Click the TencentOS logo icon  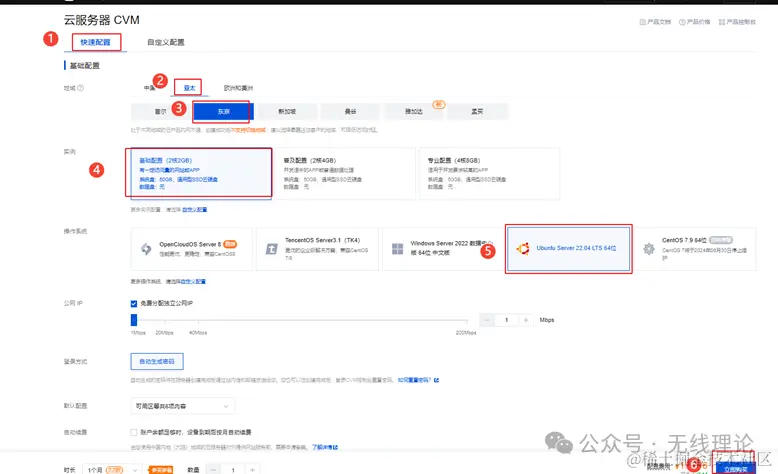click(271, 249)
